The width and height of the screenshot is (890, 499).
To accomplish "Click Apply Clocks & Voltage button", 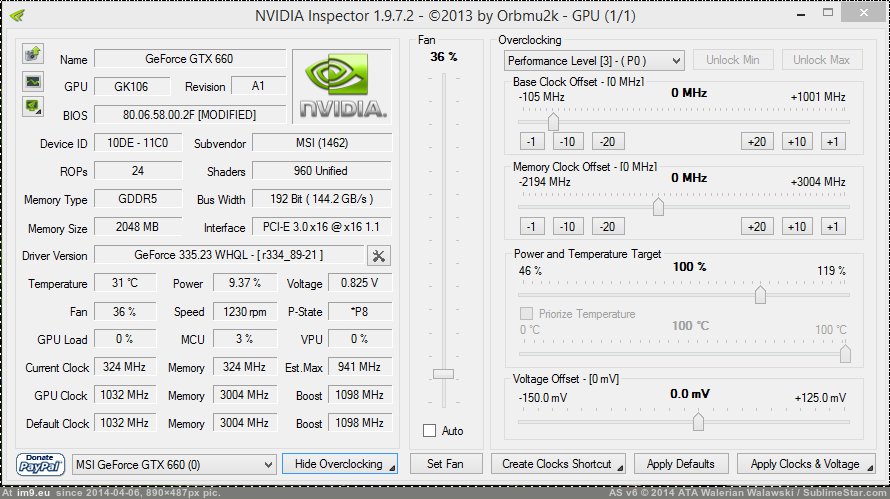I will click(x=805, y=464).
